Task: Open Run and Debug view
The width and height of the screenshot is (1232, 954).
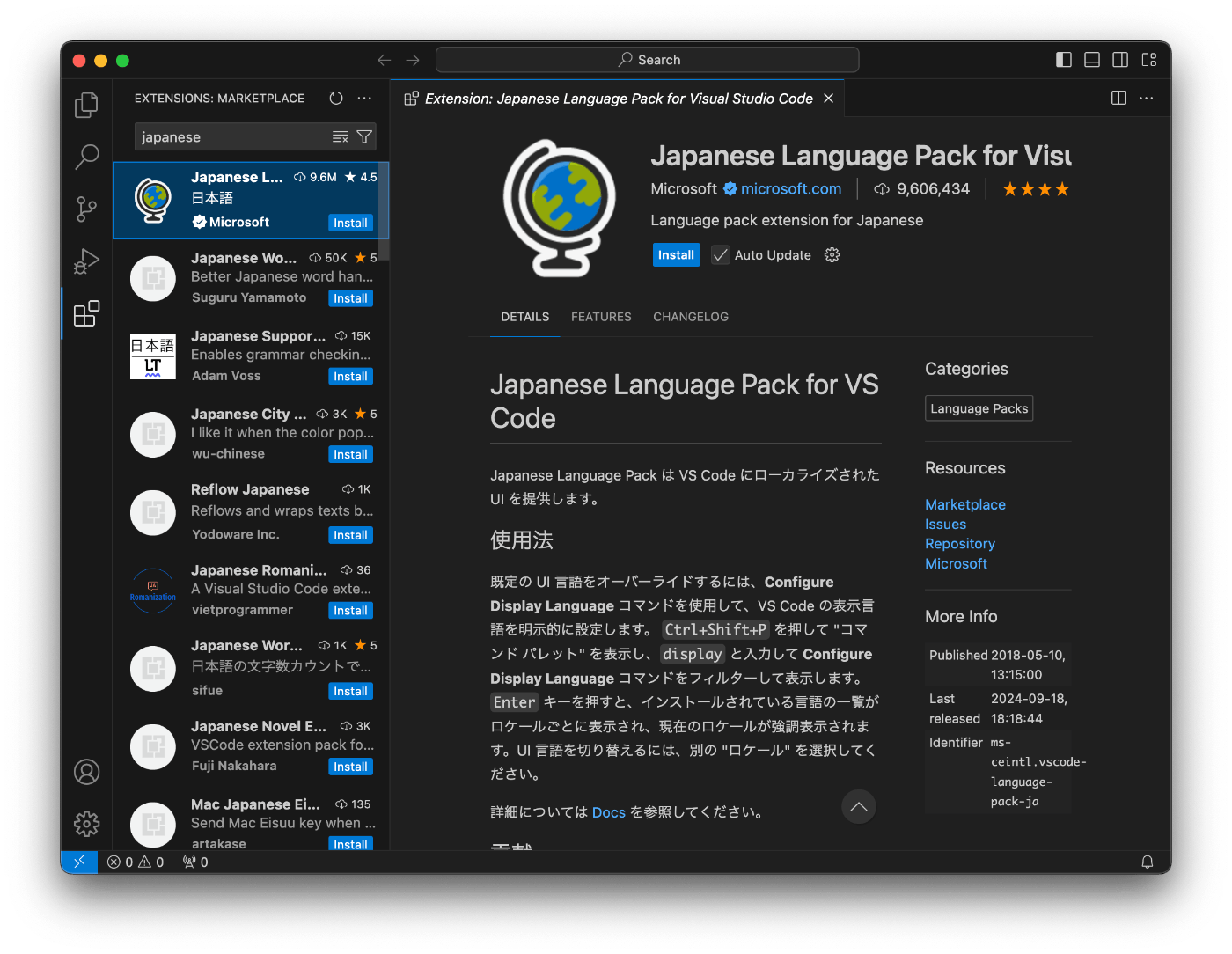Action: point(86,261)
